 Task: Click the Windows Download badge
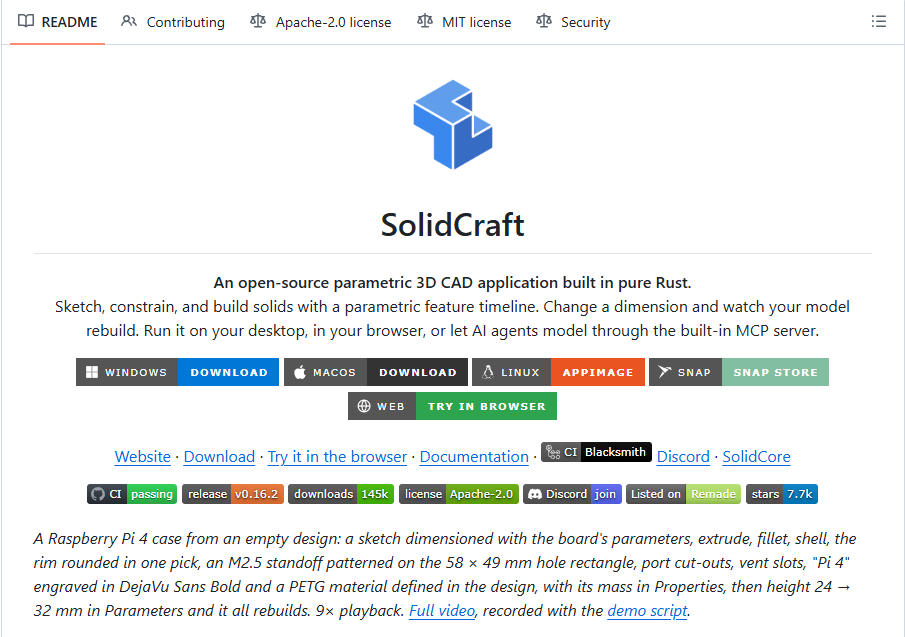[x=177, y=372]
